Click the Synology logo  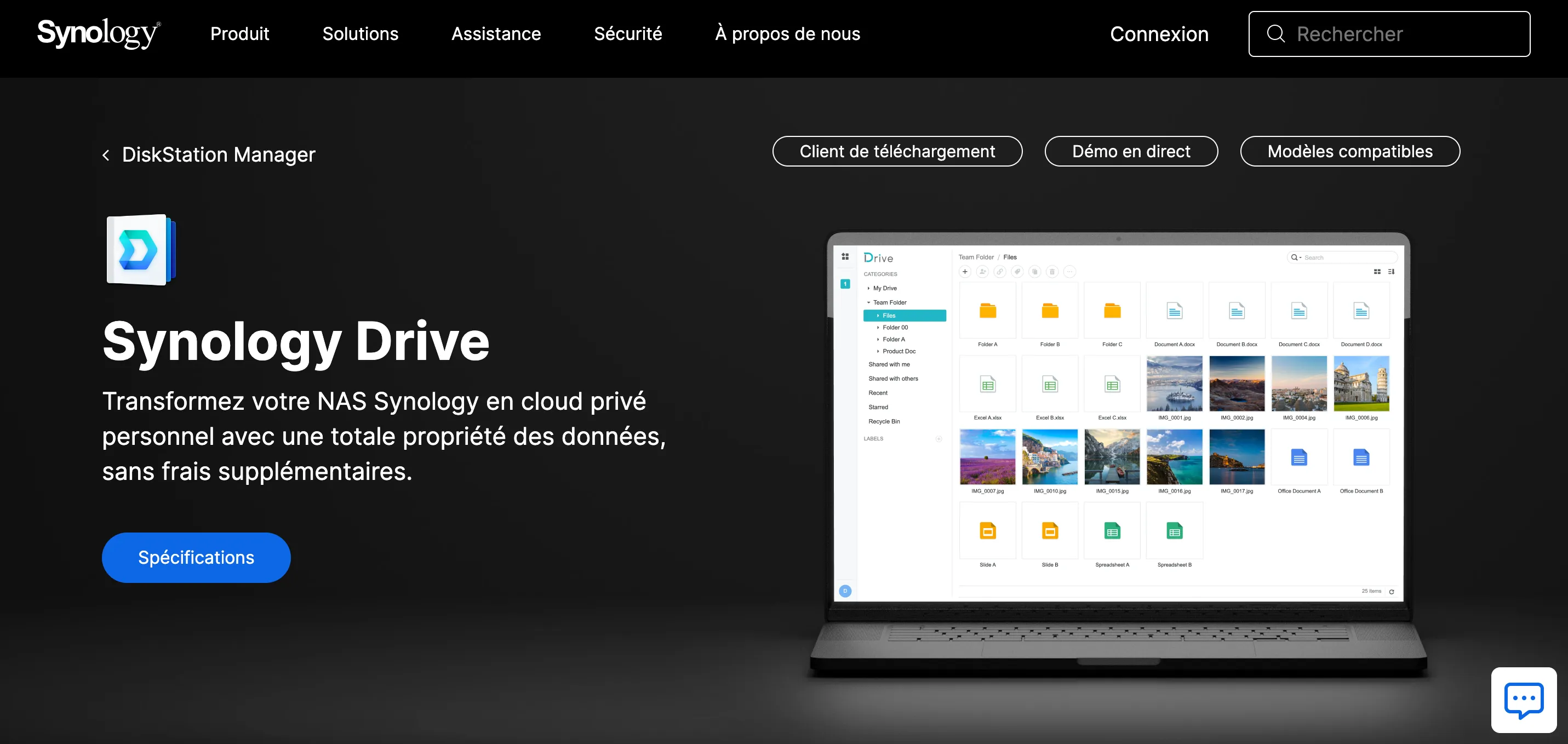pyautogui.click(x=99, y=33)
